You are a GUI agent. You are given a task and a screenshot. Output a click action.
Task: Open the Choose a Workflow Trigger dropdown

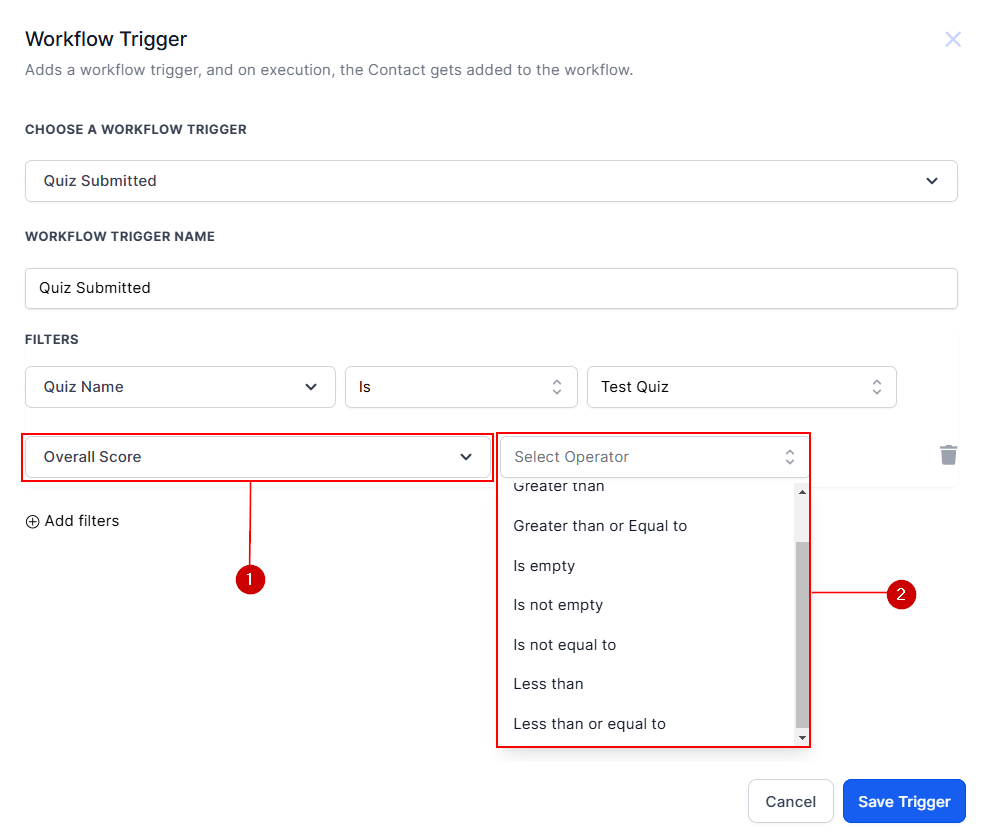click(x=490, y=181)
